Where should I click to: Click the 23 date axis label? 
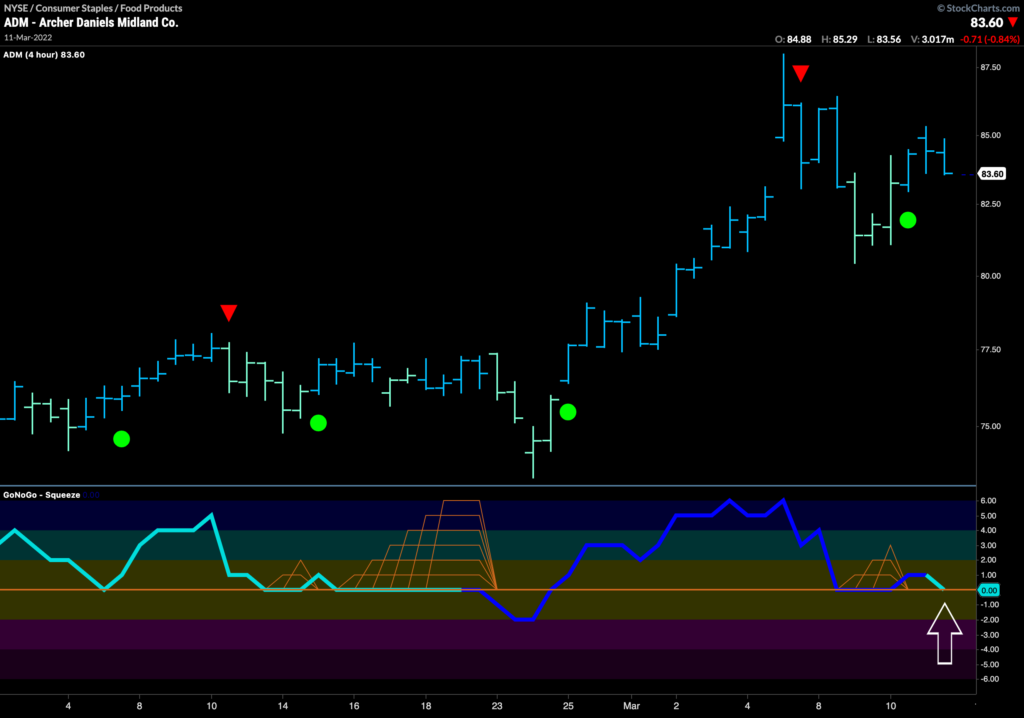point(497,706)
